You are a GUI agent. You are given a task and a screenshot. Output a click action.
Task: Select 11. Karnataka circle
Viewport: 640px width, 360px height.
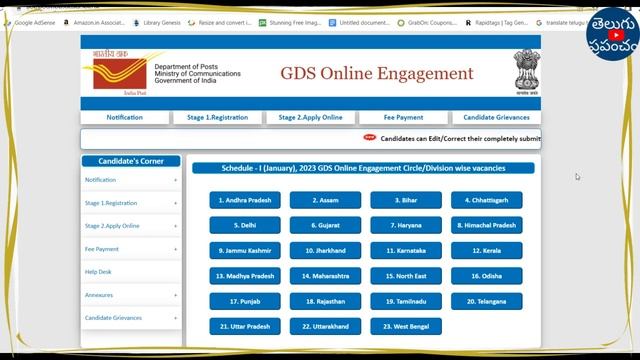pyautogui.click(x=406, y=251)
